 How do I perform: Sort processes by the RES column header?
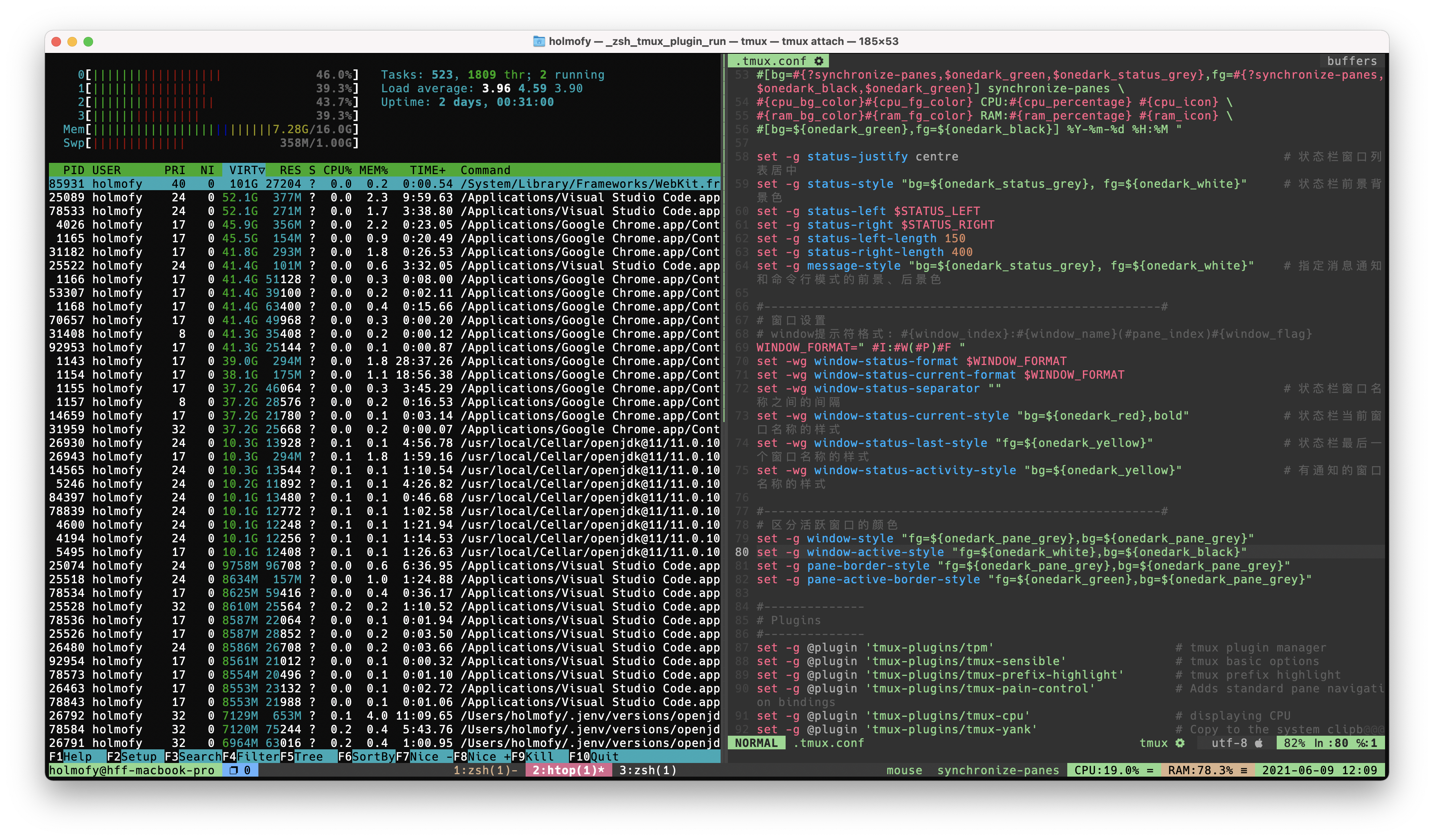coord(290,170)
